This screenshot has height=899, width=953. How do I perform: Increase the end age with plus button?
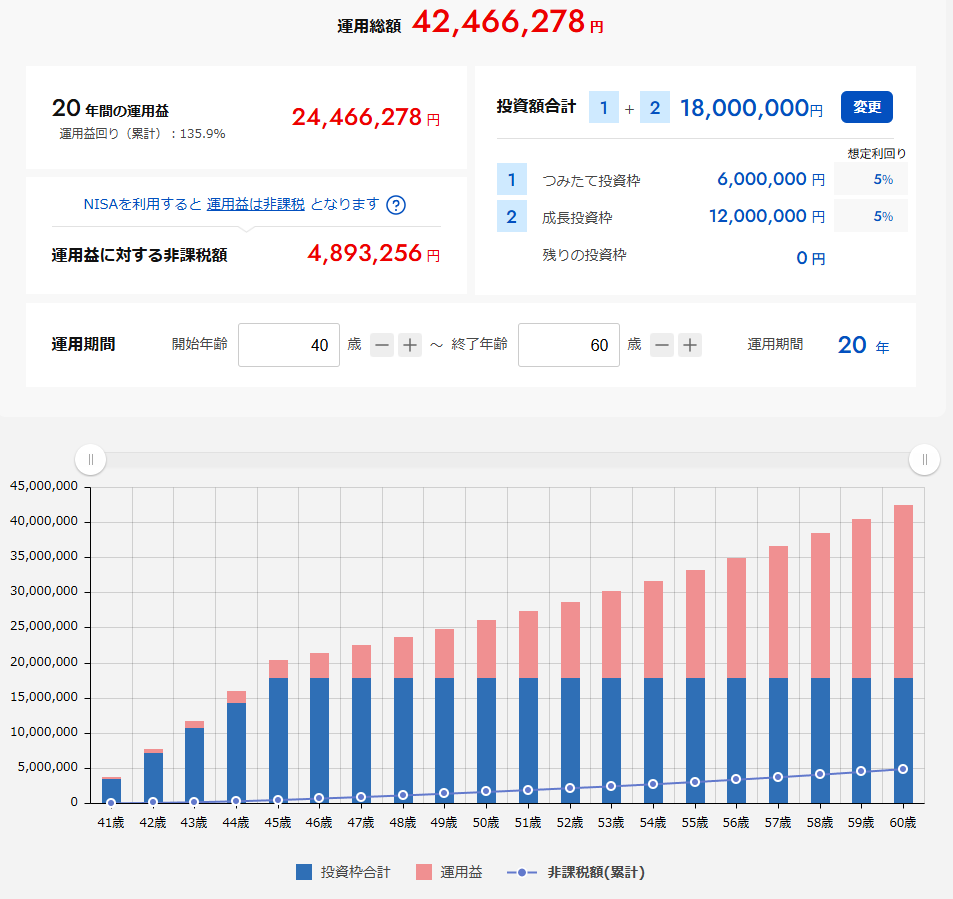click(x=690, y=345)
